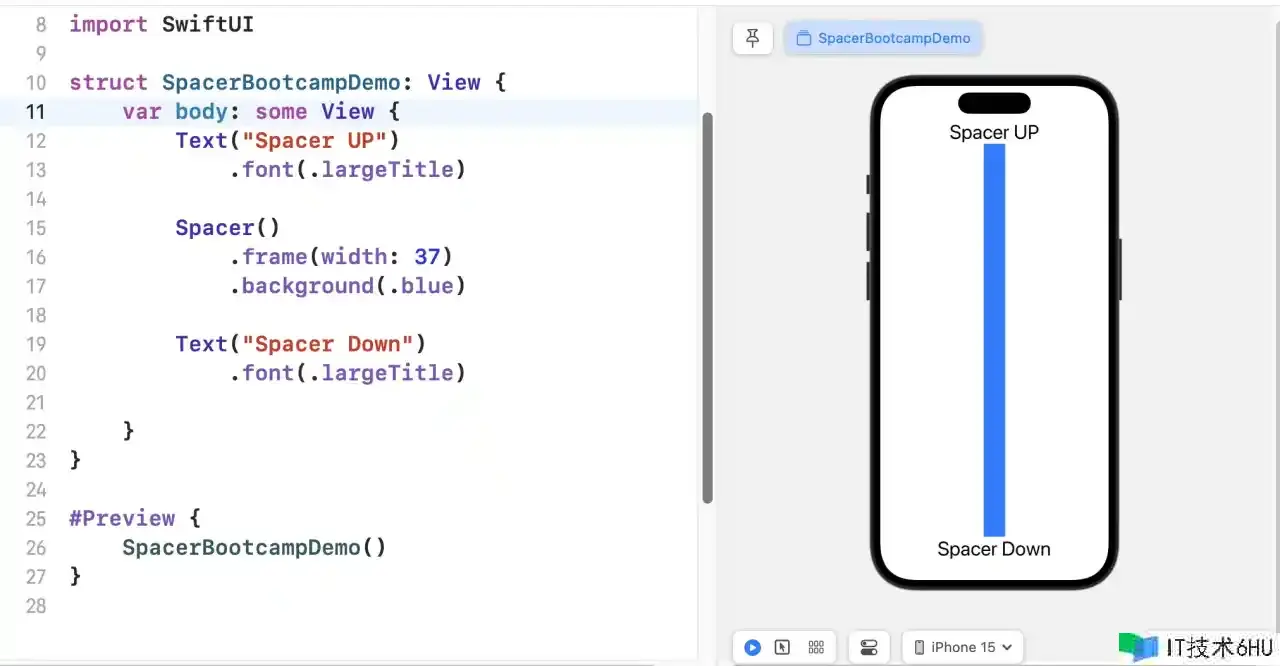This screenshot has height=666, width=1280.
Task: Click the phone icon in device selector
Action: click(x=920, y=647)
